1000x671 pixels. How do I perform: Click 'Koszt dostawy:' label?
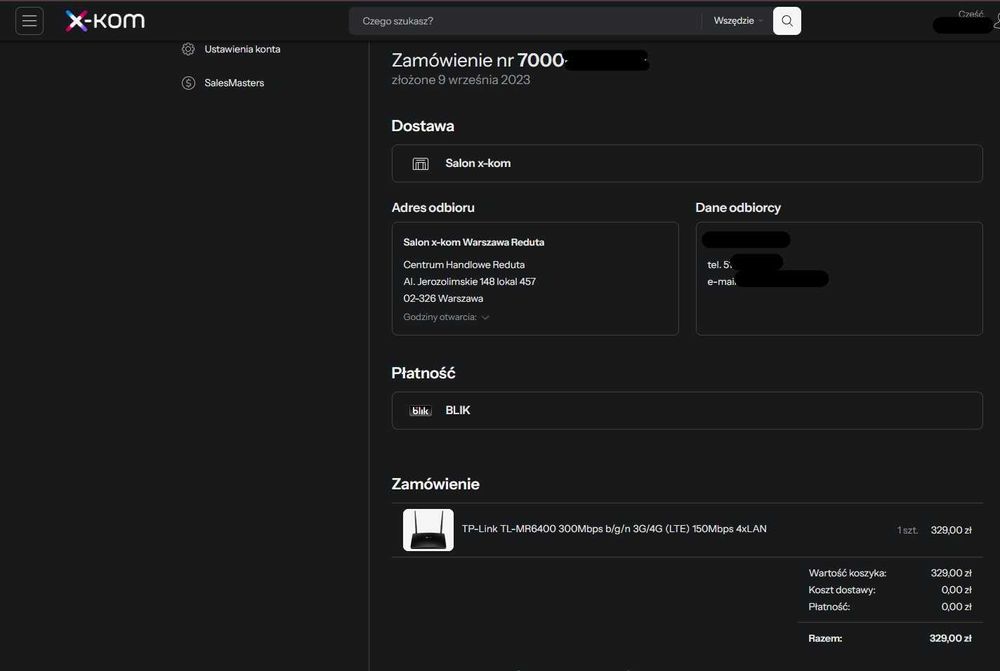pos(842,590)
